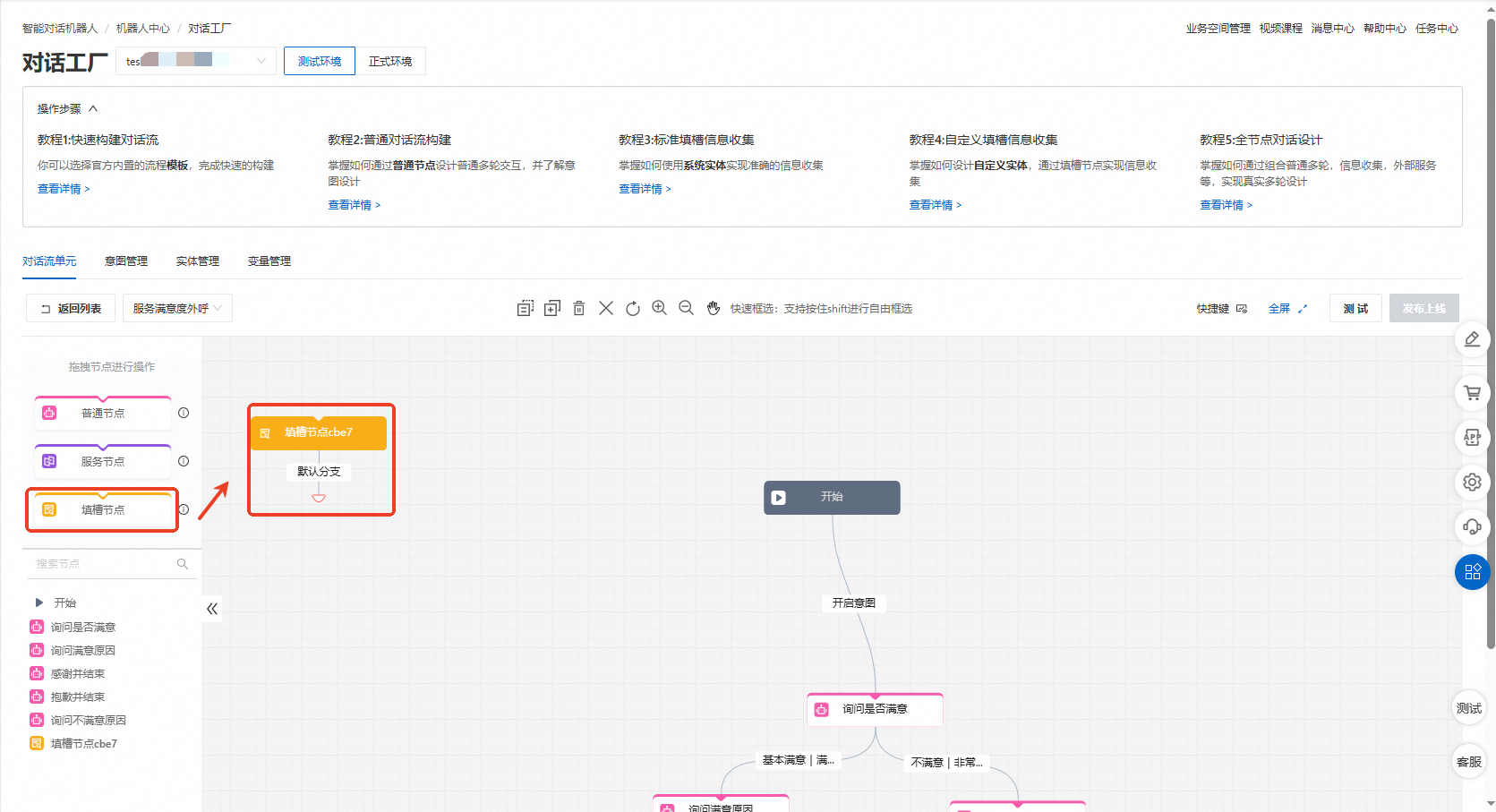
Task: Click the refresh/redo circular arrow icon
Action: point(633,308)
